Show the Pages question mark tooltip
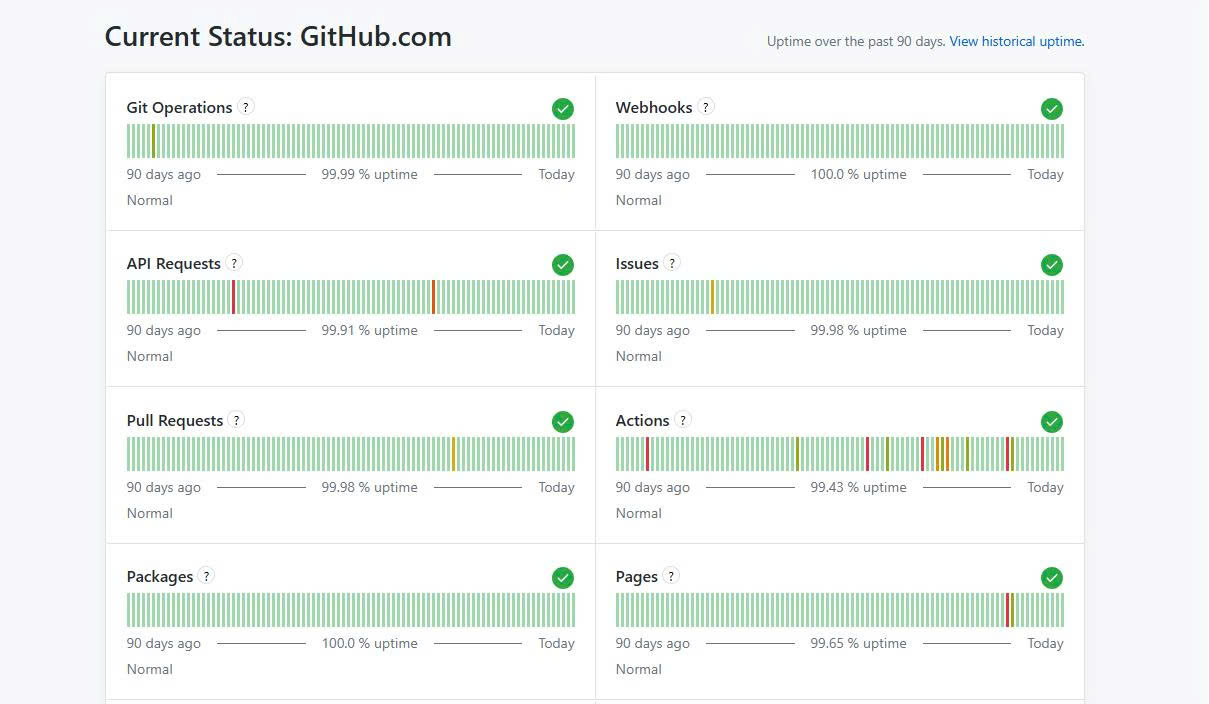1209x704 pixels. point(671,576)
